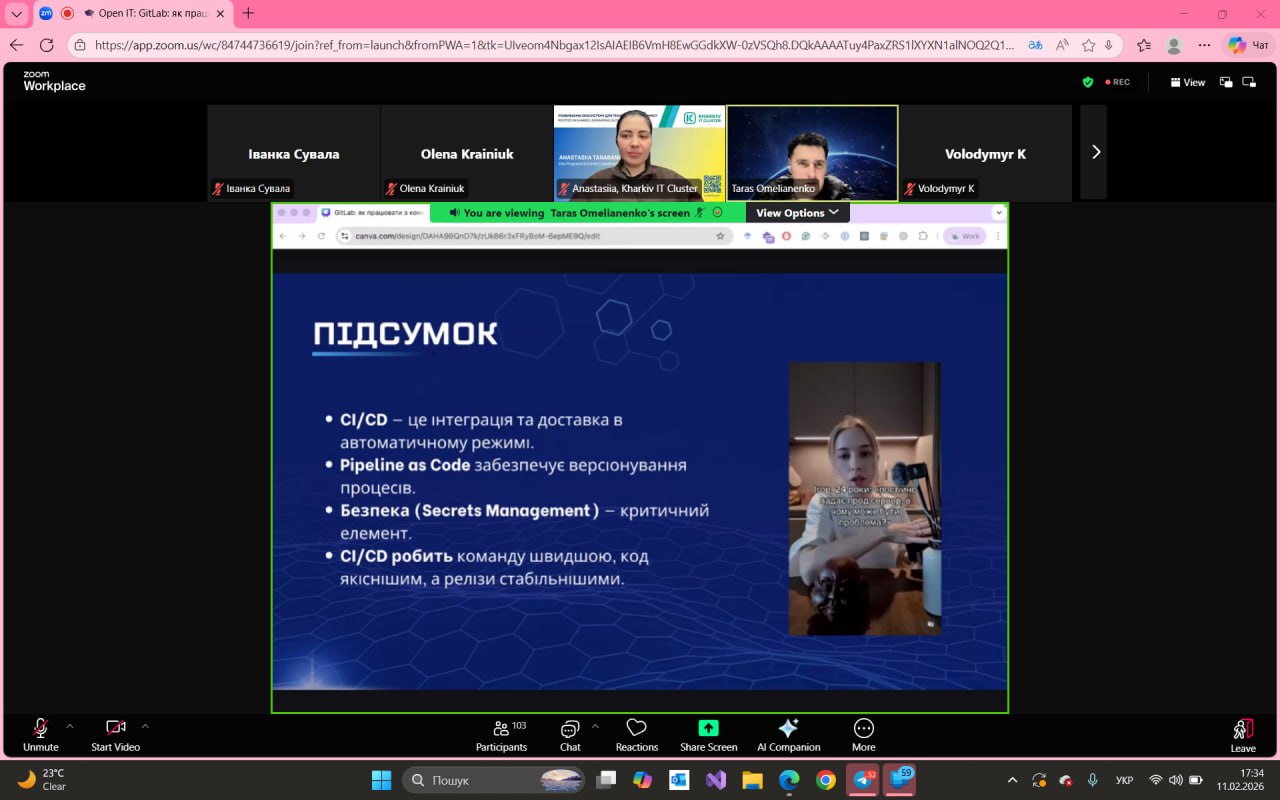Viewport: 1280px width, 800px height.
Task: Open the Reactions menu
Action: click(637, 735)
